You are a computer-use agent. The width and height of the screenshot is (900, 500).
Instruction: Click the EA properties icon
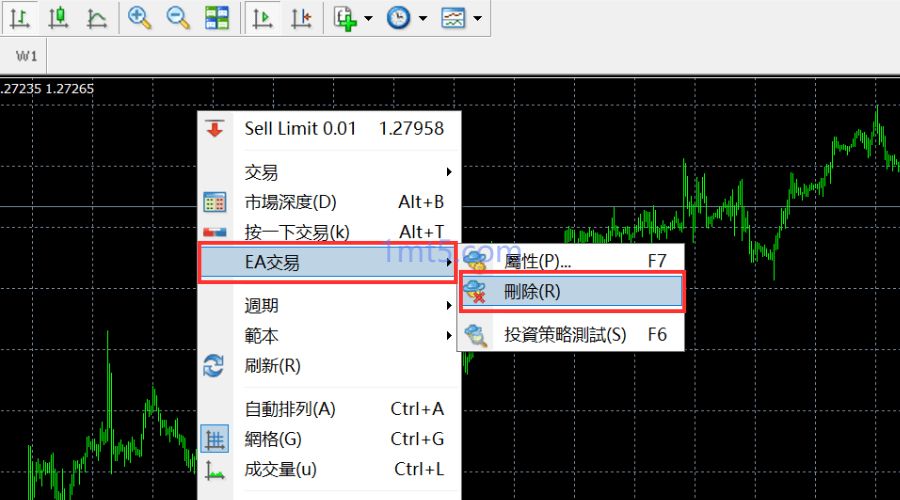pos(476,260)
